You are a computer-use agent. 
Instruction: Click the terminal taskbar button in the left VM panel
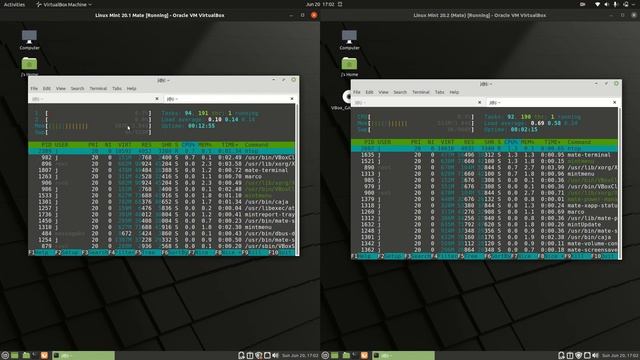84,355
